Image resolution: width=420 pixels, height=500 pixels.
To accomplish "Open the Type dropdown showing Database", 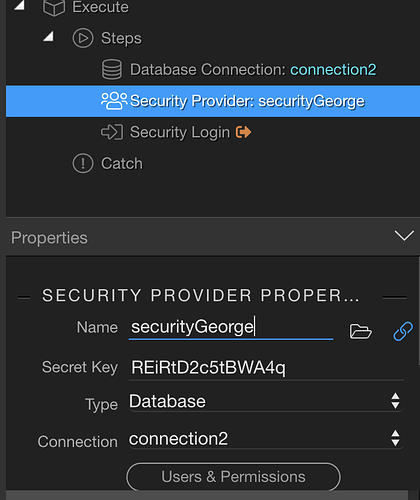I will pos(266,401).
